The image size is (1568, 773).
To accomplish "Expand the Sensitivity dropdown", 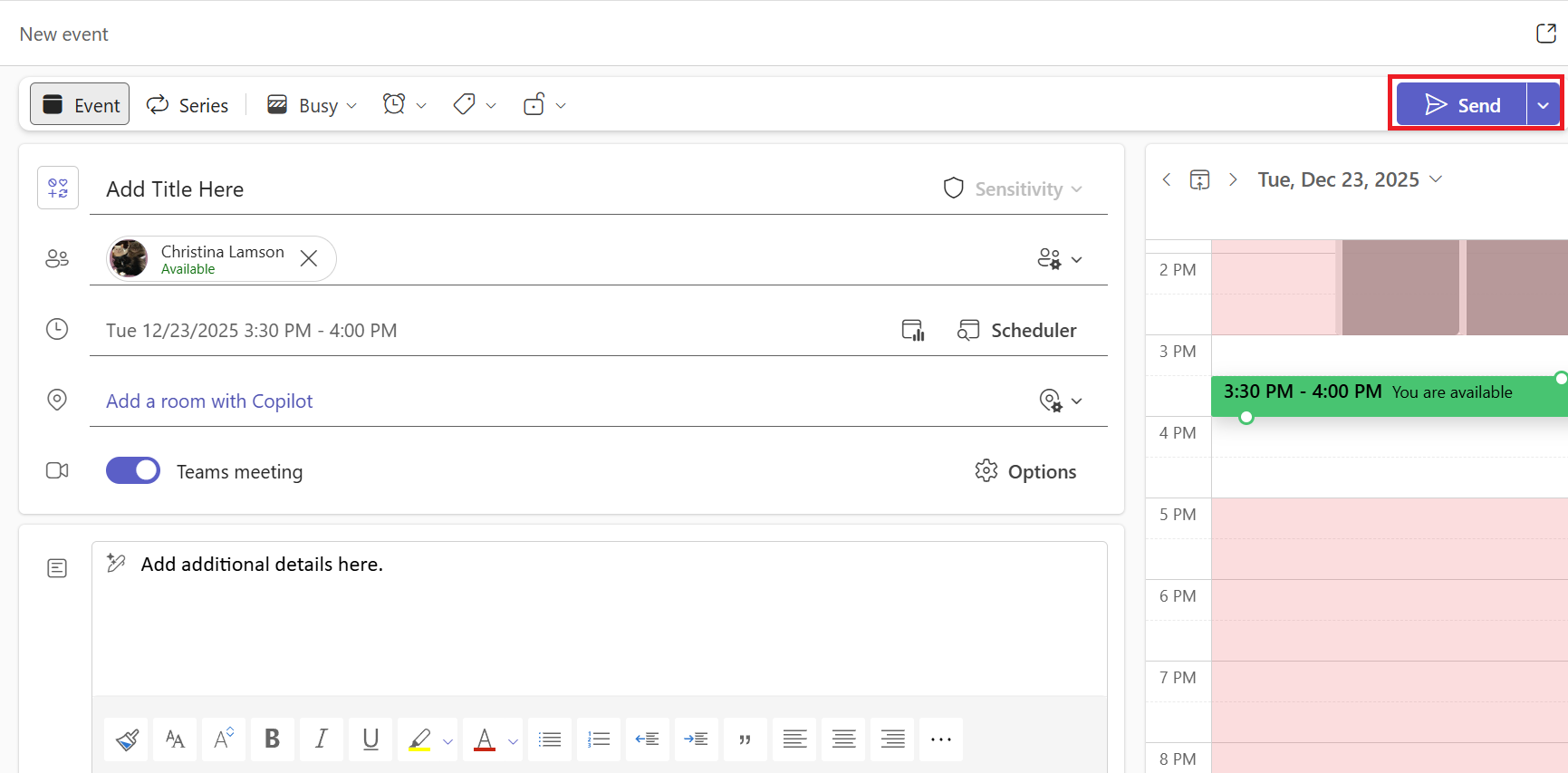I will click(1014, 188).
